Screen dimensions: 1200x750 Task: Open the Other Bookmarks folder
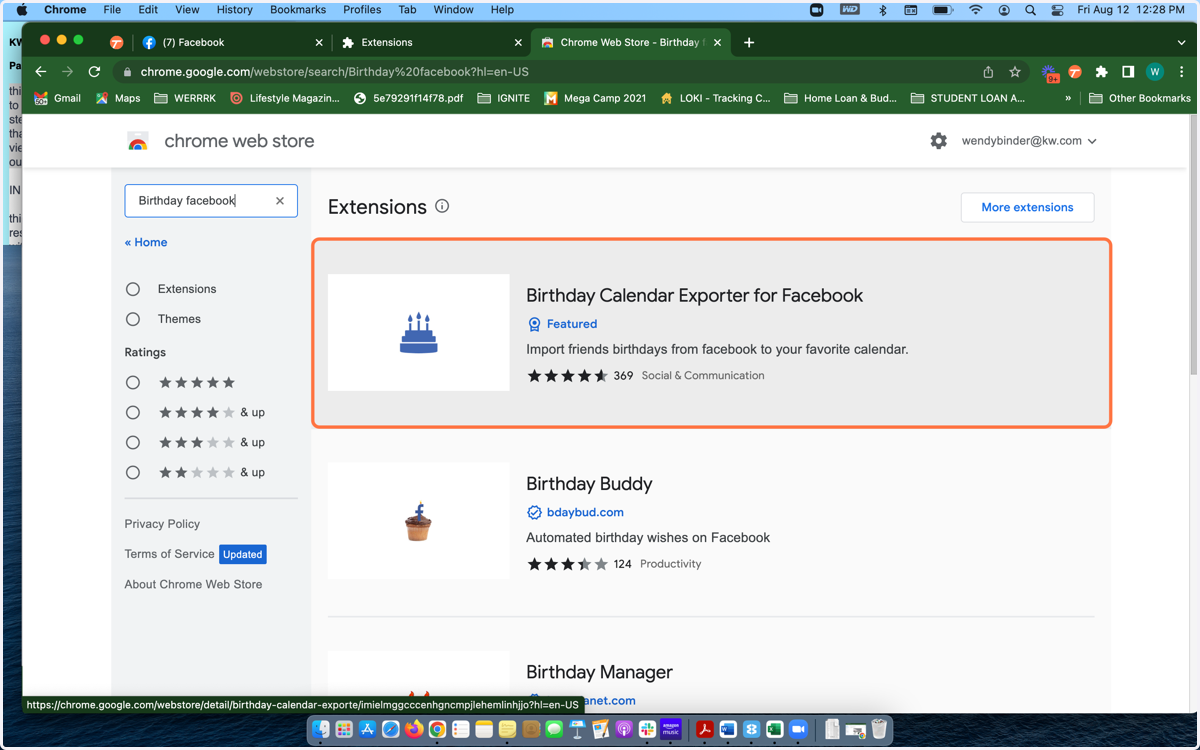pos(1140,98)
